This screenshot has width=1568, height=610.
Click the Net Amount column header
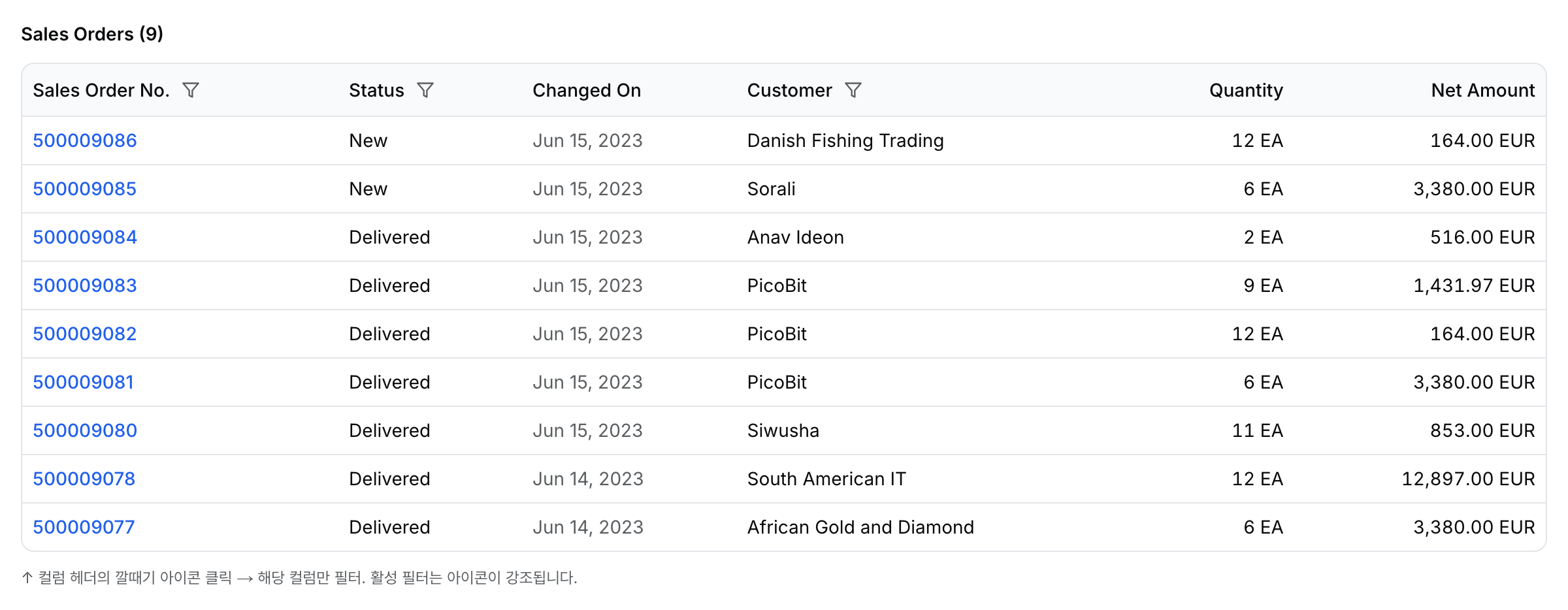tap(1483, 90)
